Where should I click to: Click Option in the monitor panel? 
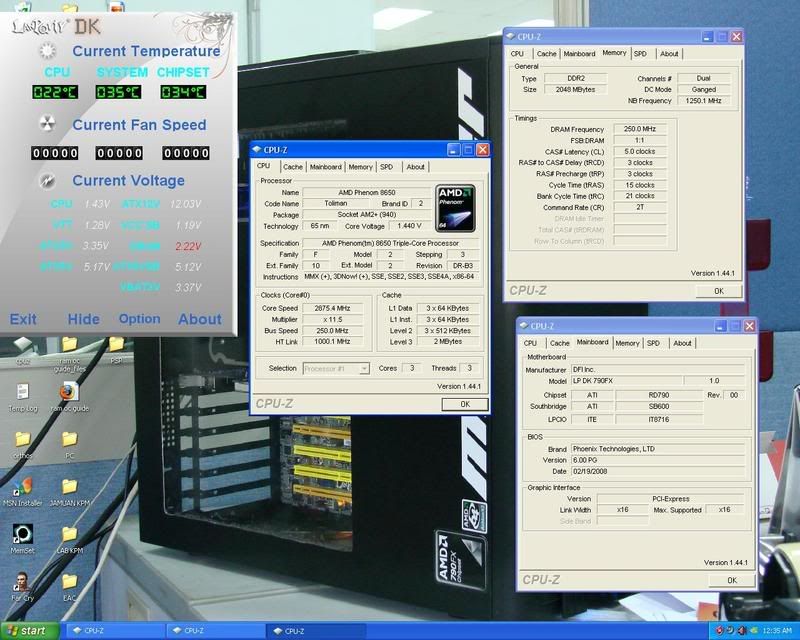tap(138, 318)
